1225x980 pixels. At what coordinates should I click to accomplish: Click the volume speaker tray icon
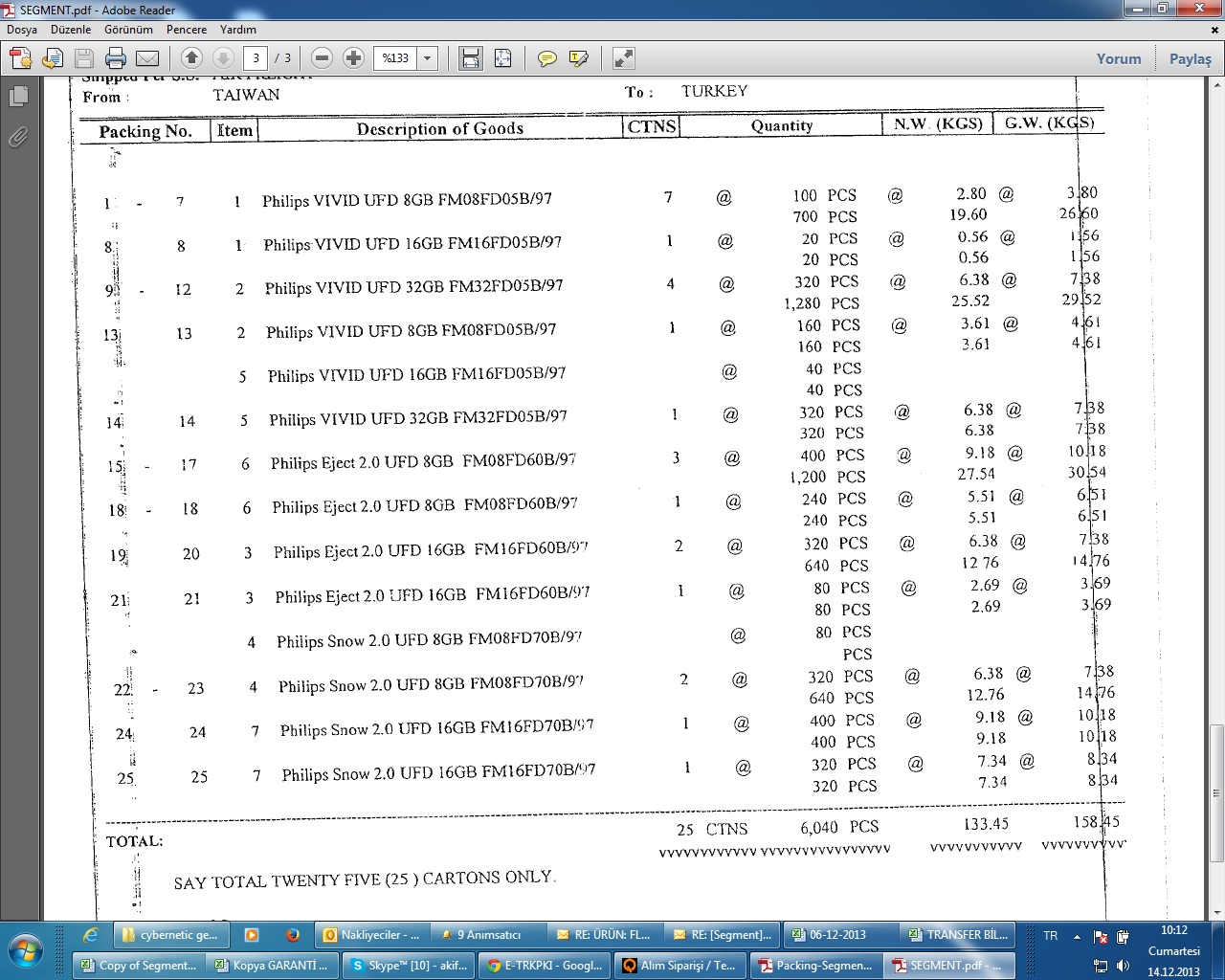pyautogui.click(x=1123, y=966)
